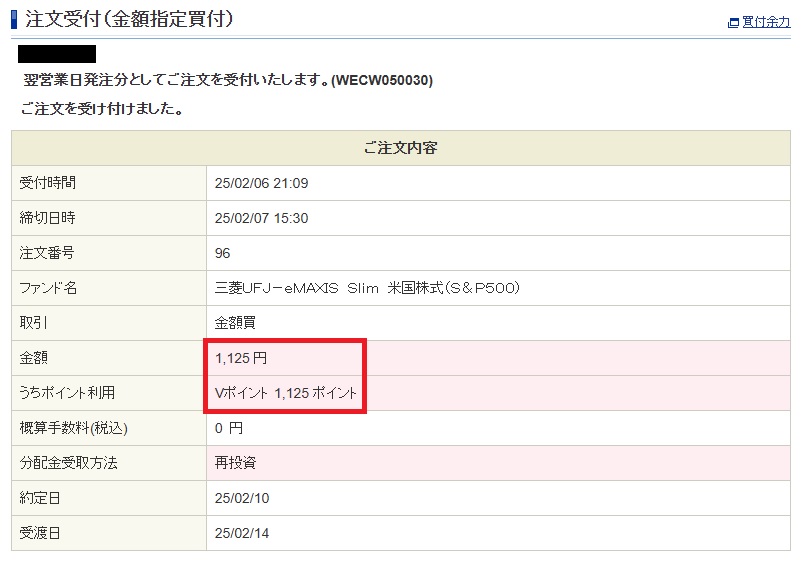The image size is (802, 561).
Task: Click the 注文受付(金額指定買付) page heading
Action: point(130,18)
